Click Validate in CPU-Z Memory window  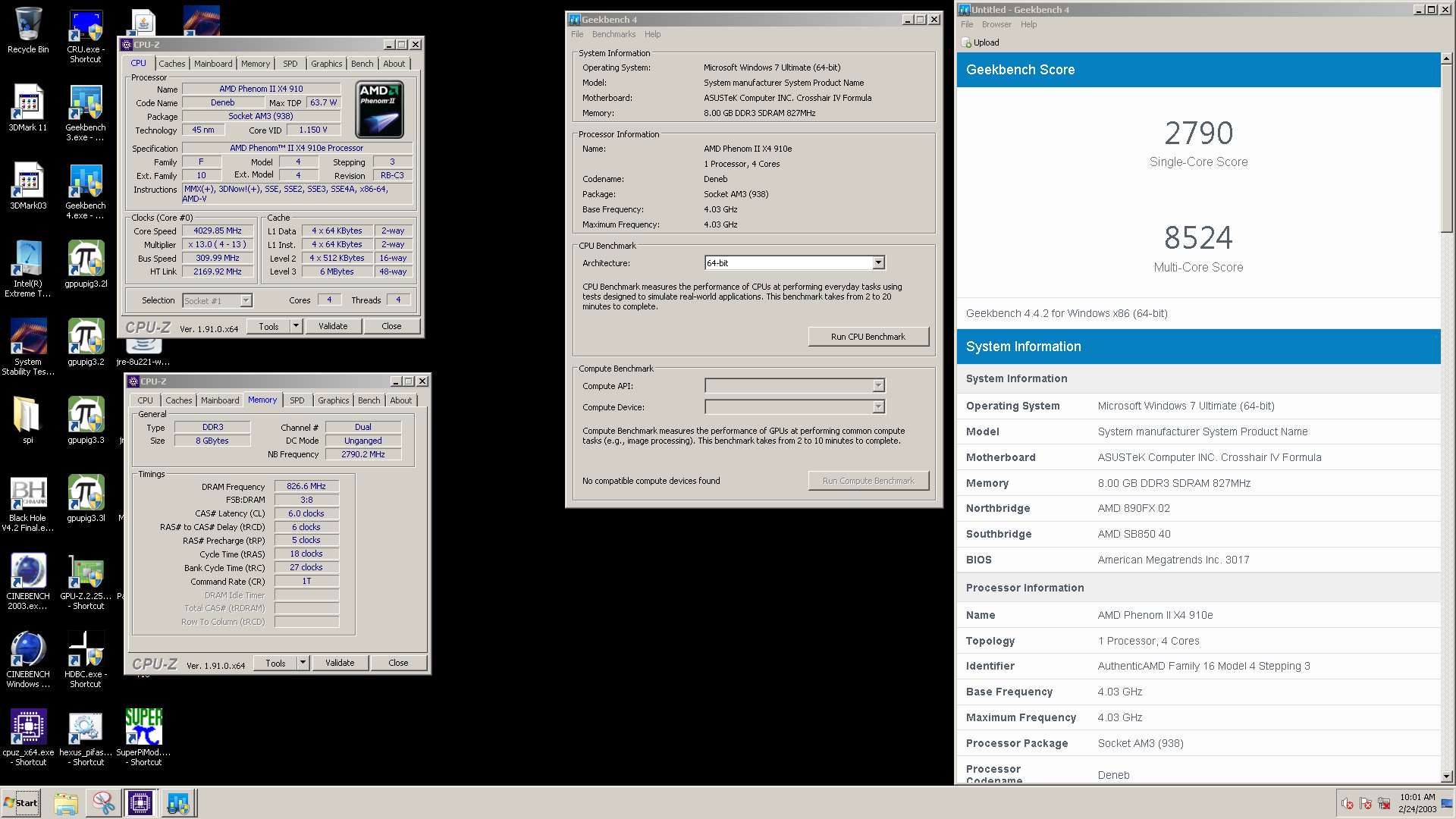[340, 663]
